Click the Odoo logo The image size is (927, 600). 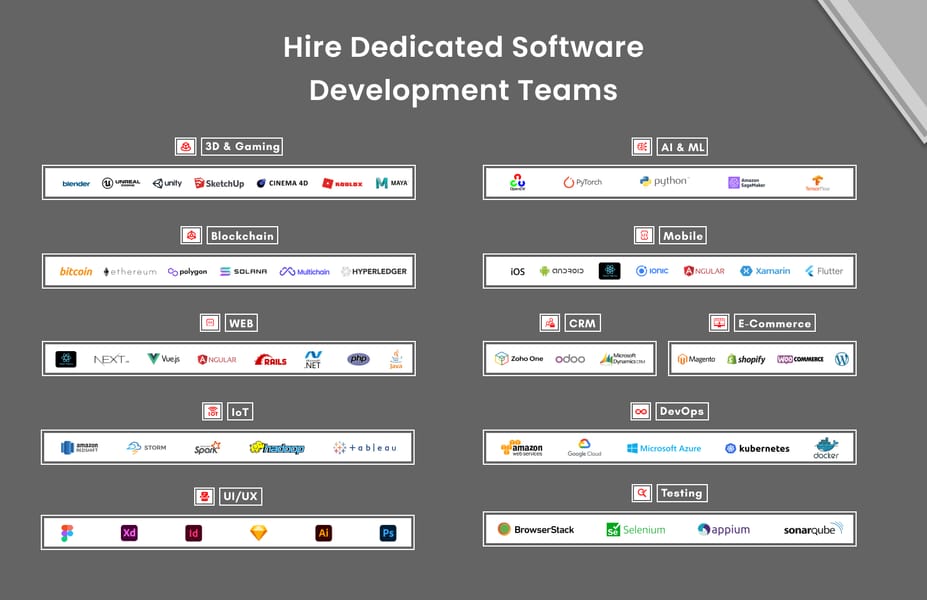(x=570, y=359)
